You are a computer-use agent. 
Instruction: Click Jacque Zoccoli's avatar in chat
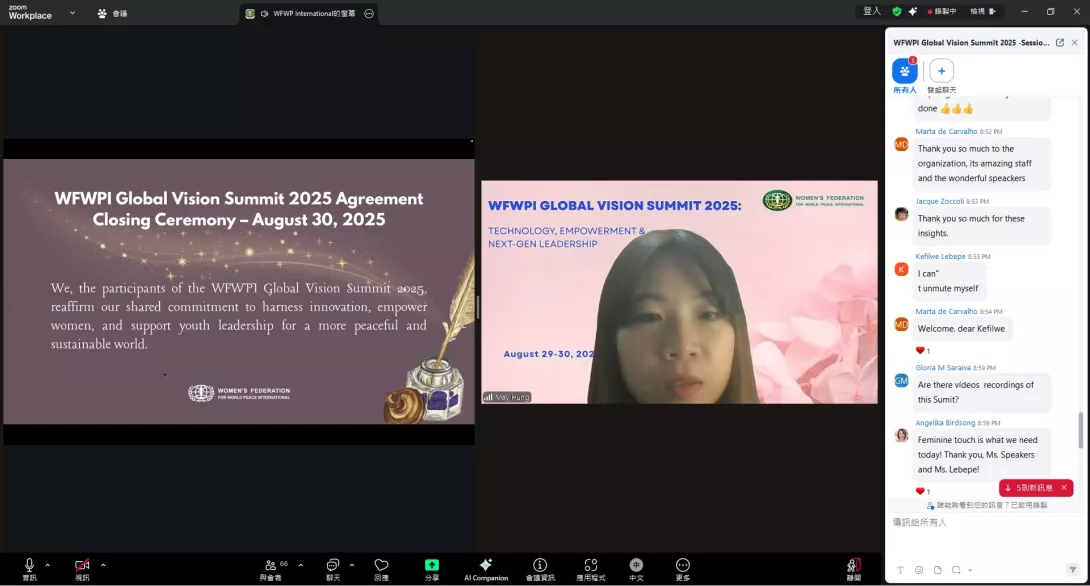(x=902, y=214)
